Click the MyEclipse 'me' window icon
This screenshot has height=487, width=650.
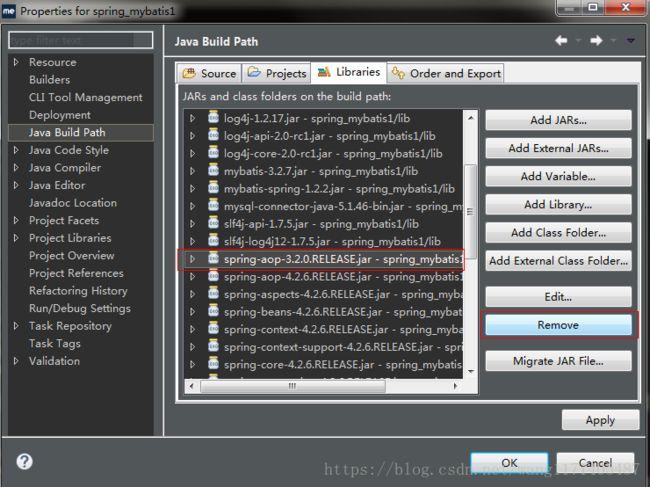(x=9, y=11)
